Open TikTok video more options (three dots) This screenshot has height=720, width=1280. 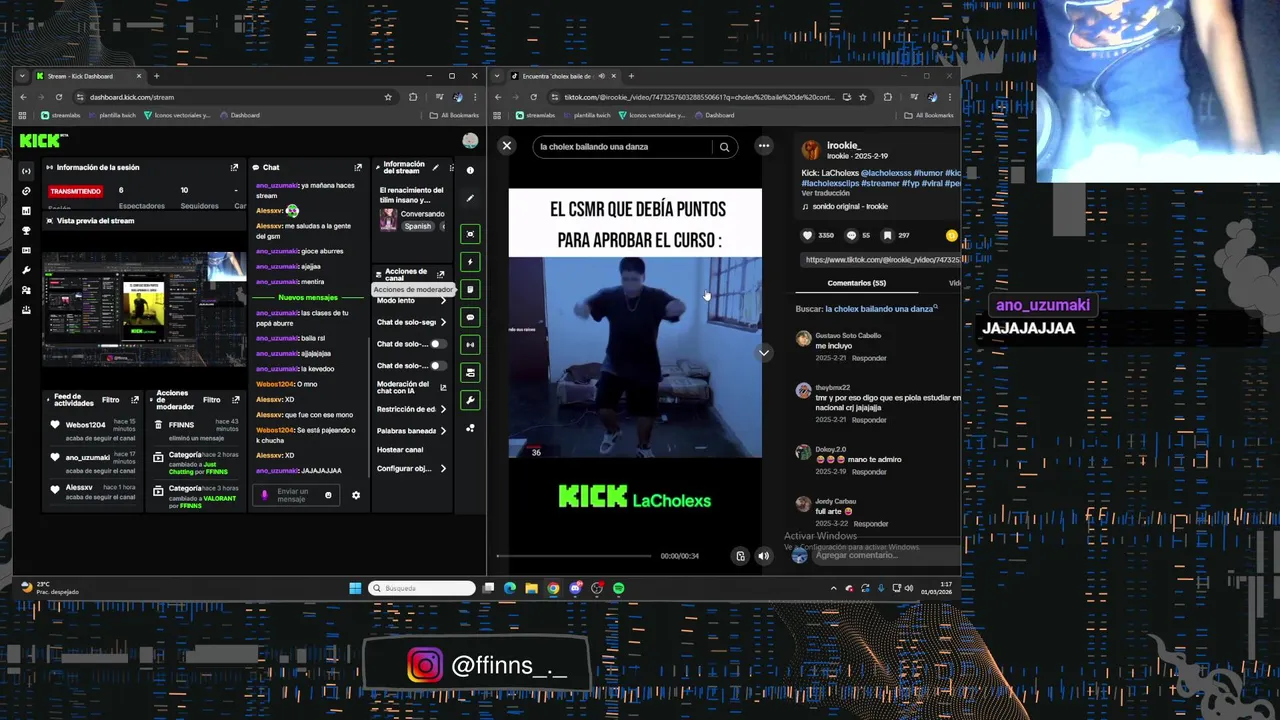click(x=764, y=146)
